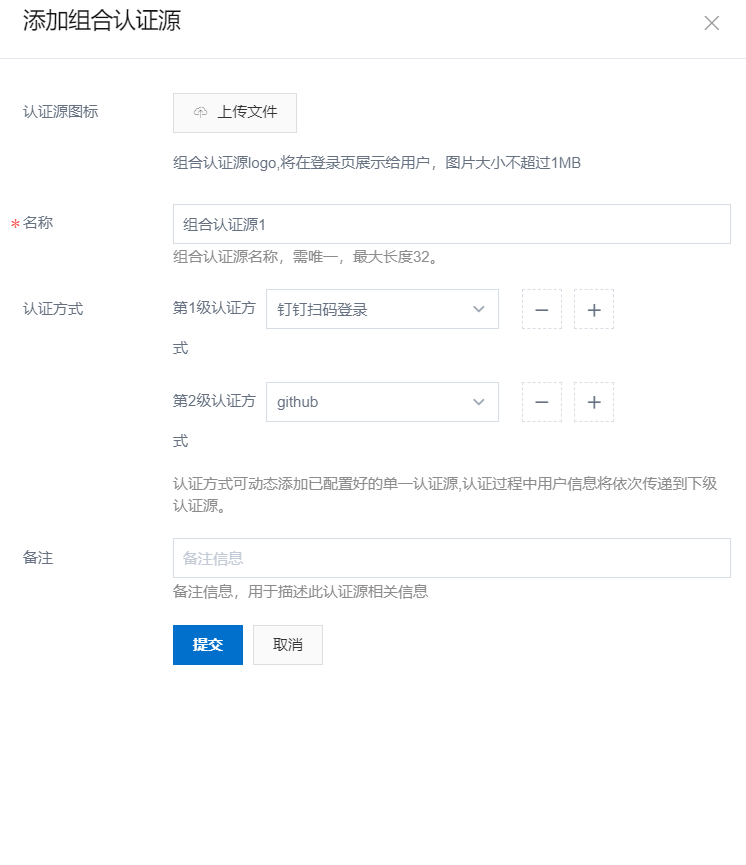The width and height of the screenshot is (746, 865).
Task: Expand the github authentication dropdown
Action: [x=382, y=402]
